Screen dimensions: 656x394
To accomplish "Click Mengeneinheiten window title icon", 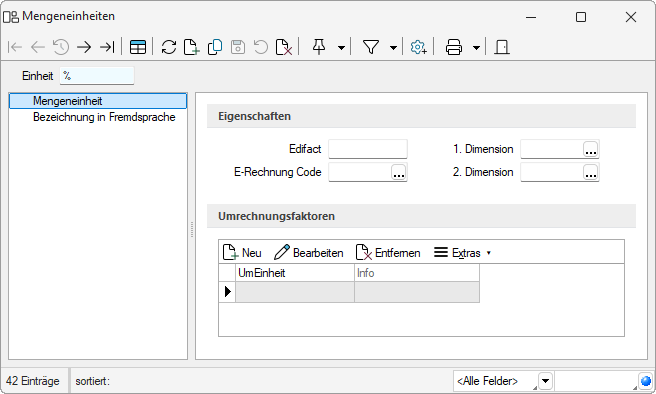I will [x=11, y=17].
